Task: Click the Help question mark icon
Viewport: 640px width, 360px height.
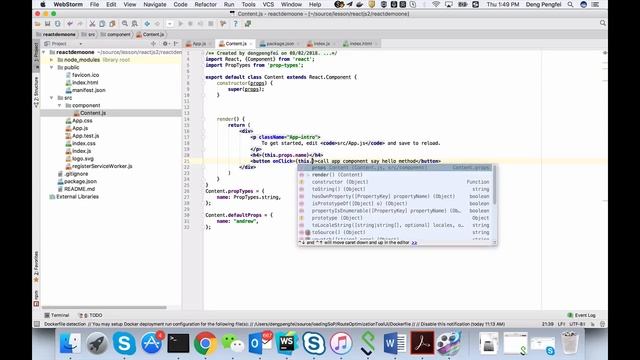Action: 236,24
